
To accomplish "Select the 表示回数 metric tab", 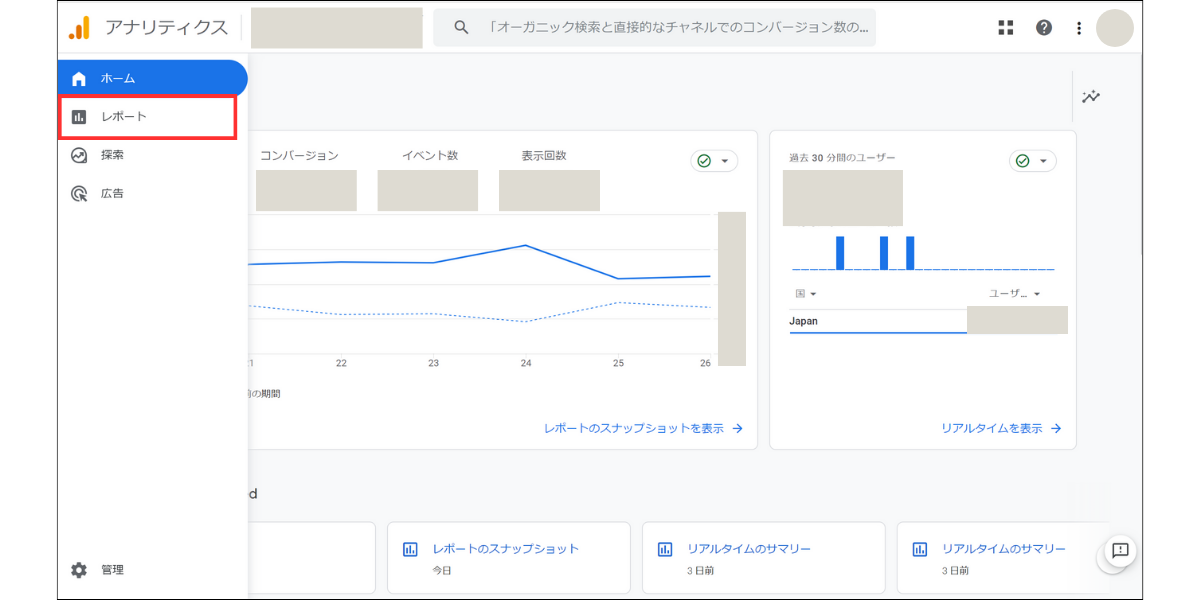I will coord(544,156).
